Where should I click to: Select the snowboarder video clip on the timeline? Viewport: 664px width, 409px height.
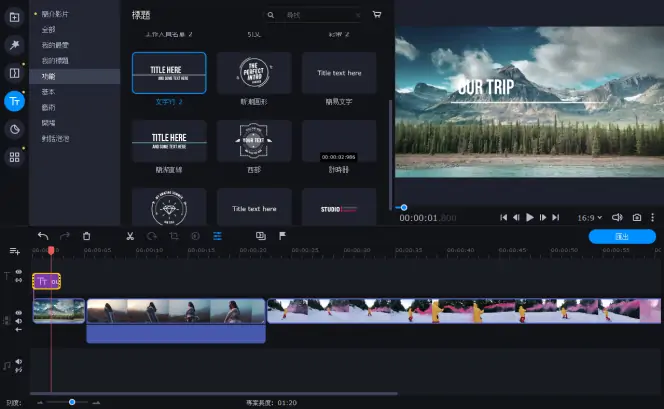464,311
